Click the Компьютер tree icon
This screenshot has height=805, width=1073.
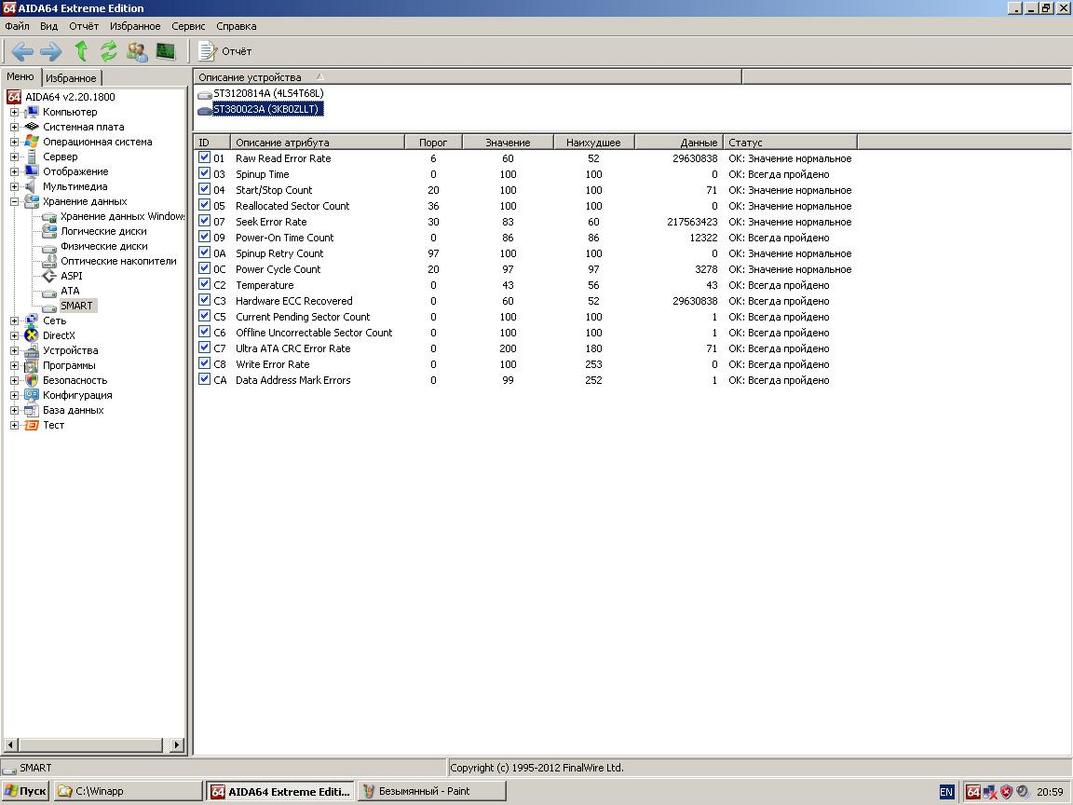tap(31, 112)
